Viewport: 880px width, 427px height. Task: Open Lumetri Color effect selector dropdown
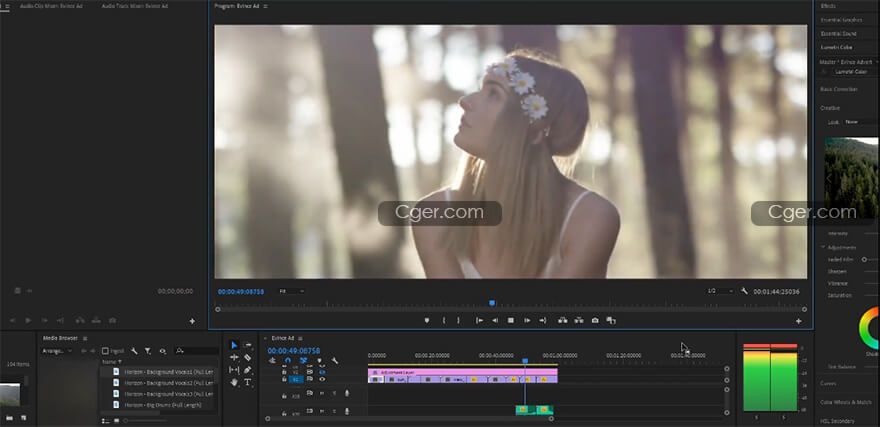point(855,71)
